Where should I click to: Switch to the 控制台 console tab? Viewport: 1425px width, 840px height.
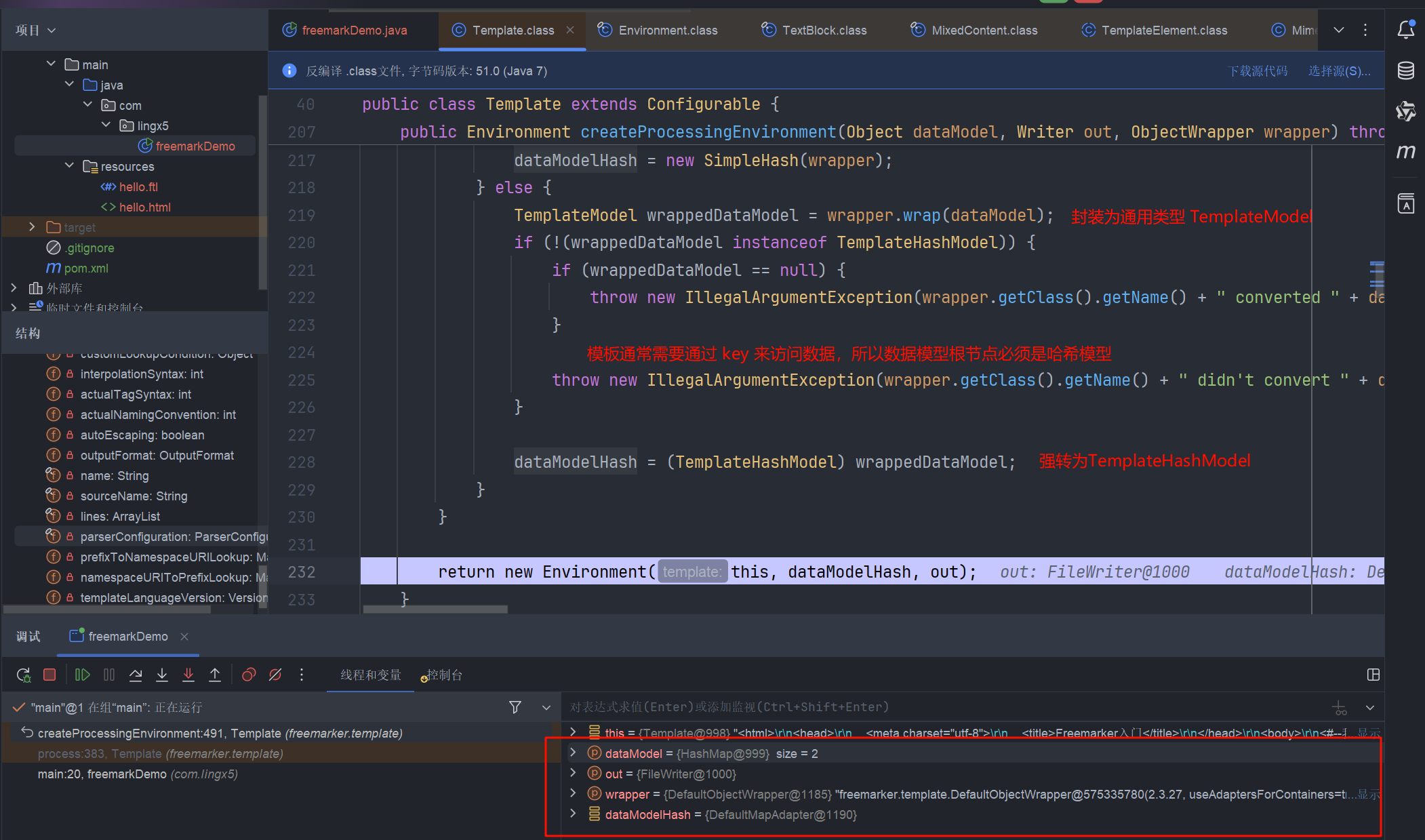[x=444, y=675]
